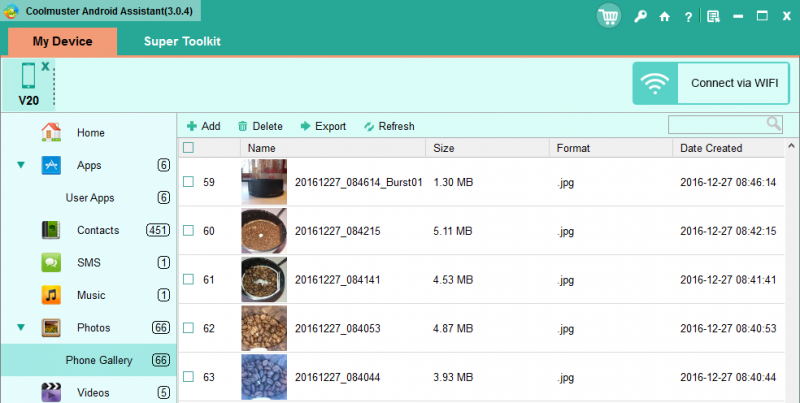Screen dimensions: 800x403
Task: Click the shopping cart icon in title bar
Action: pos(608,16)
